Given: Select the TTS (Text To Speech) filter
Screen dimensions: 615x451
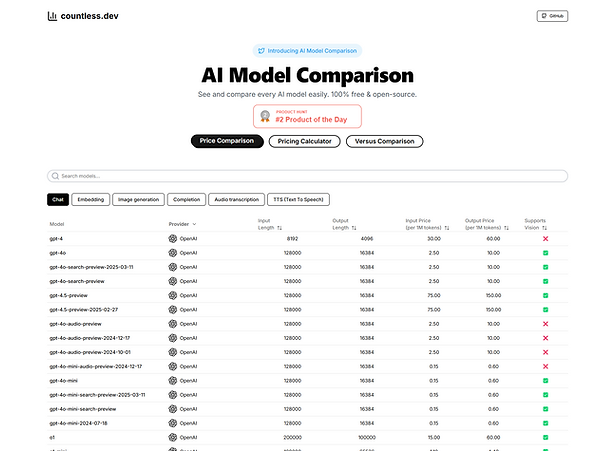Looking at the screenshot, I should [x=298, y=200].
